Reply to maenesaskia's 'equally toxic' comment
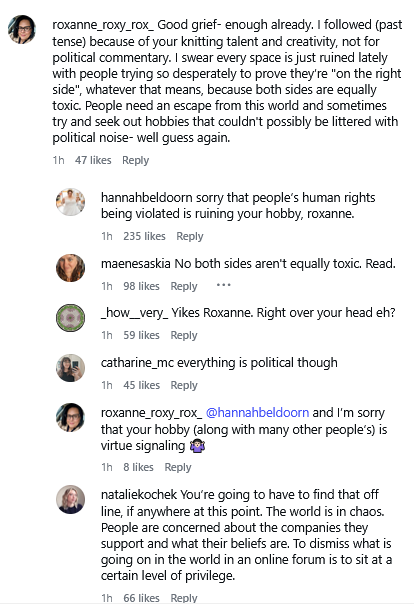Image resolution: width=414 pixels, height=606 pixels. pos(184,286)
